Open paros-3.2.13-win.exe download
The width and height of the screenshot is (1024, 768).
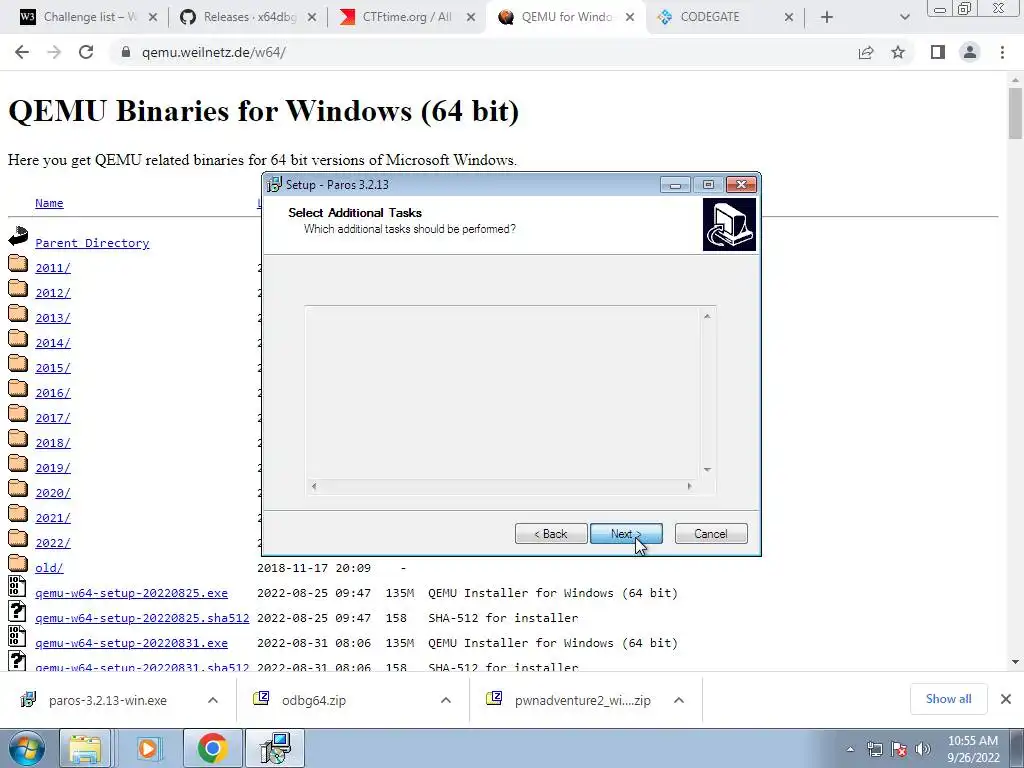tap(108, 700)
